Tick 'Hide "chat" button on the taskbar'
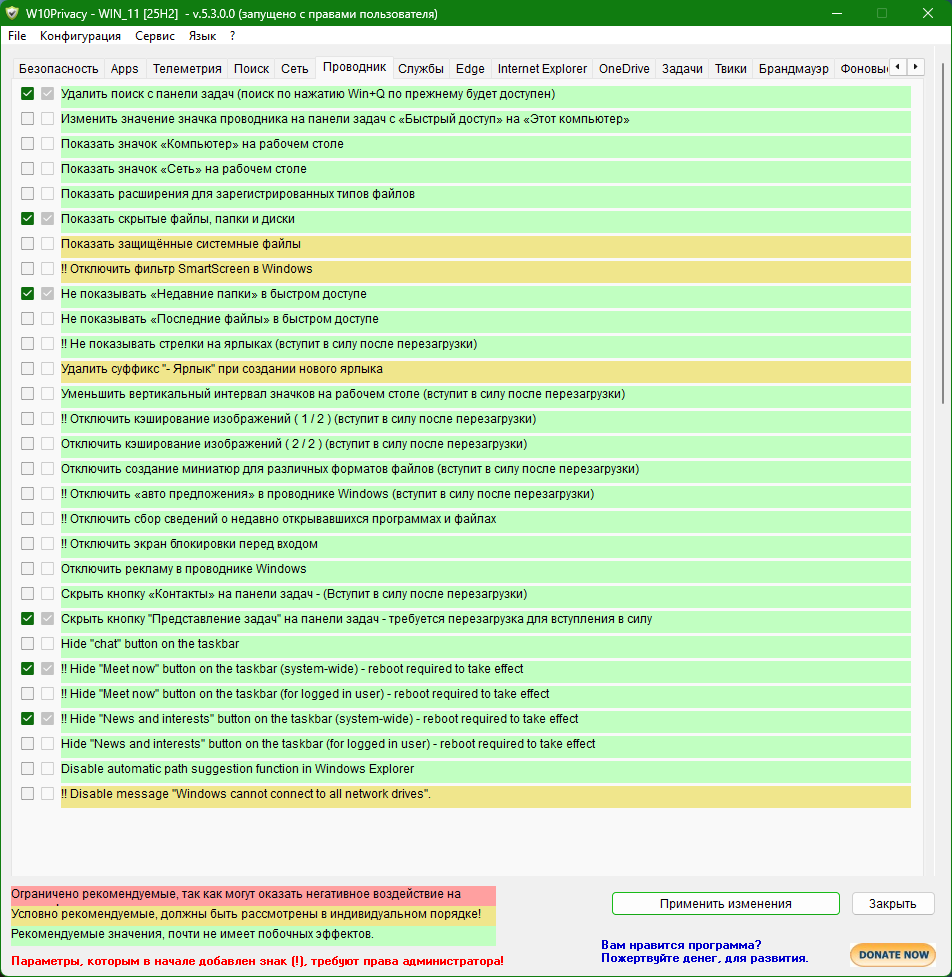The image size is (952, 977). click(x=28, y=644)
